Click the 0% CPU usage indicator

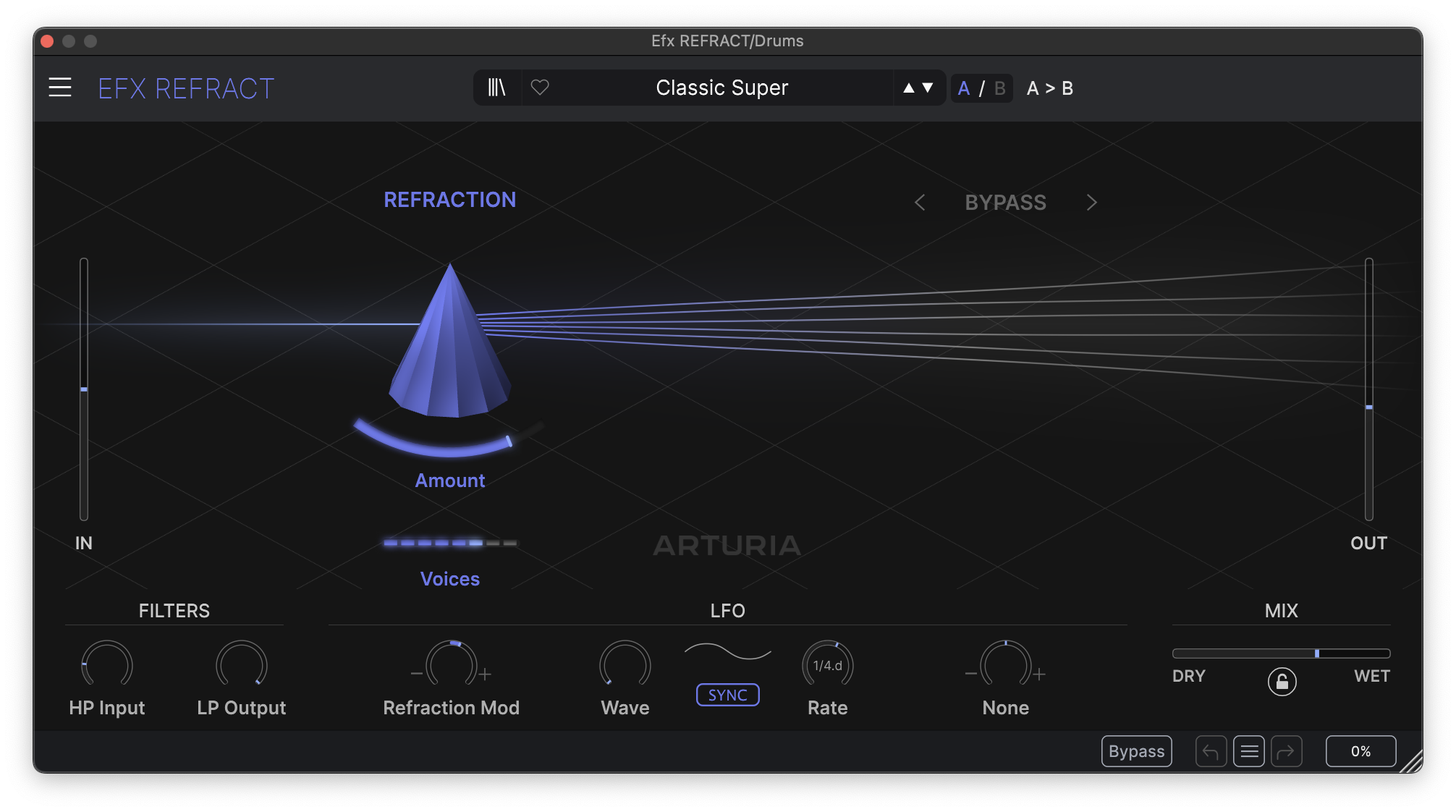point(1360,751)
